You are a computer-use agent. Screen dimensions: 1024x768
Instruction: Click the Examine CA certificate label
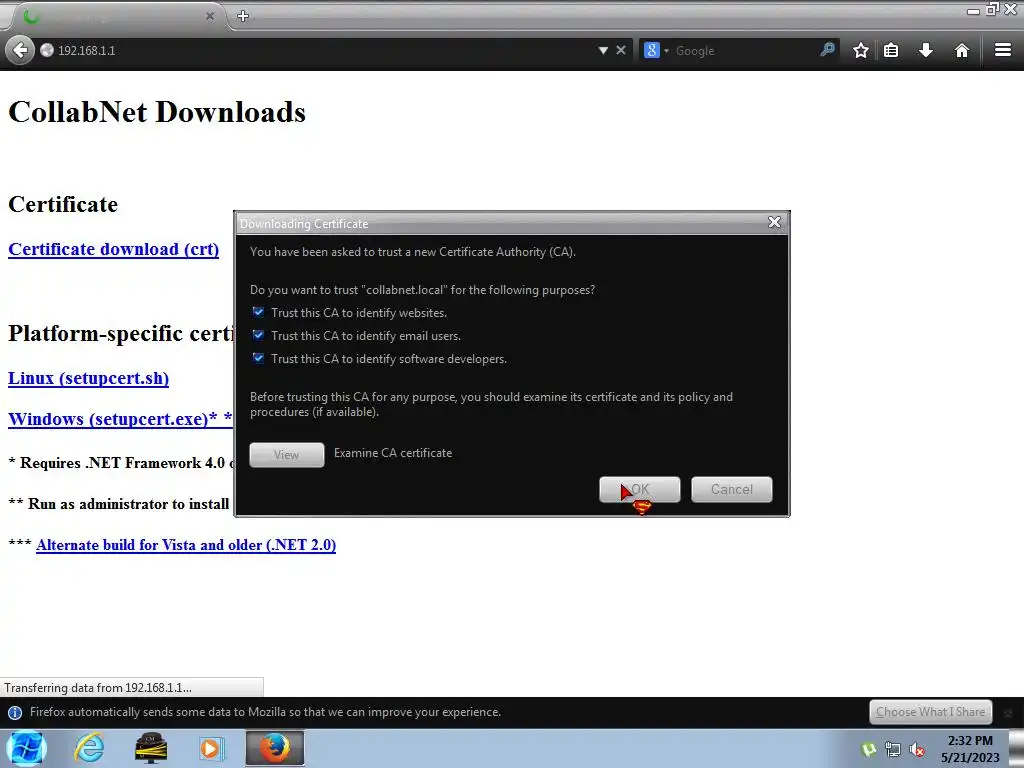click(393, 453)
